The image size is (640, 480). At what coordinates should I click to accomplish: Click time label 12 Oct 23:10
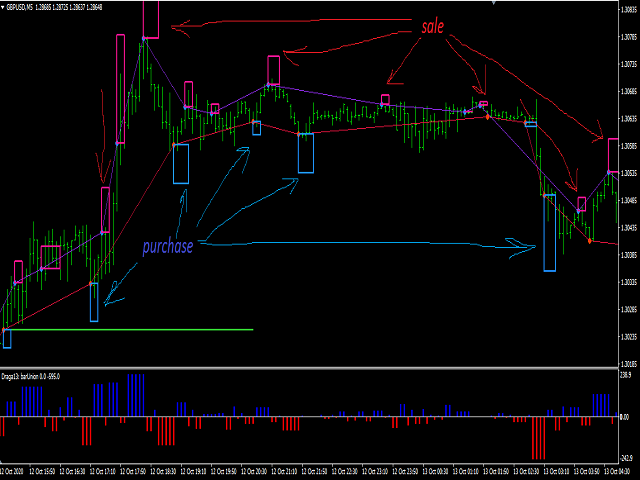click(374, 471)
